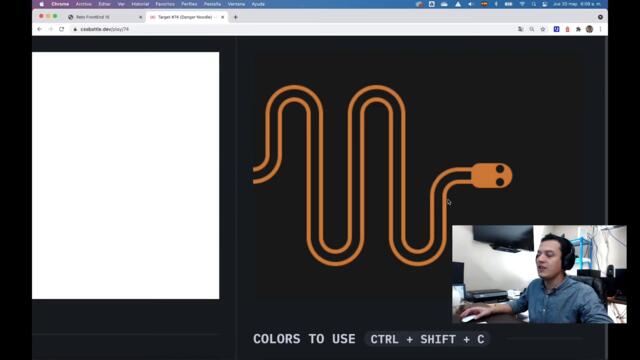Open the Perfiles menu
This screenshot has width=640, height=360.
189,4
